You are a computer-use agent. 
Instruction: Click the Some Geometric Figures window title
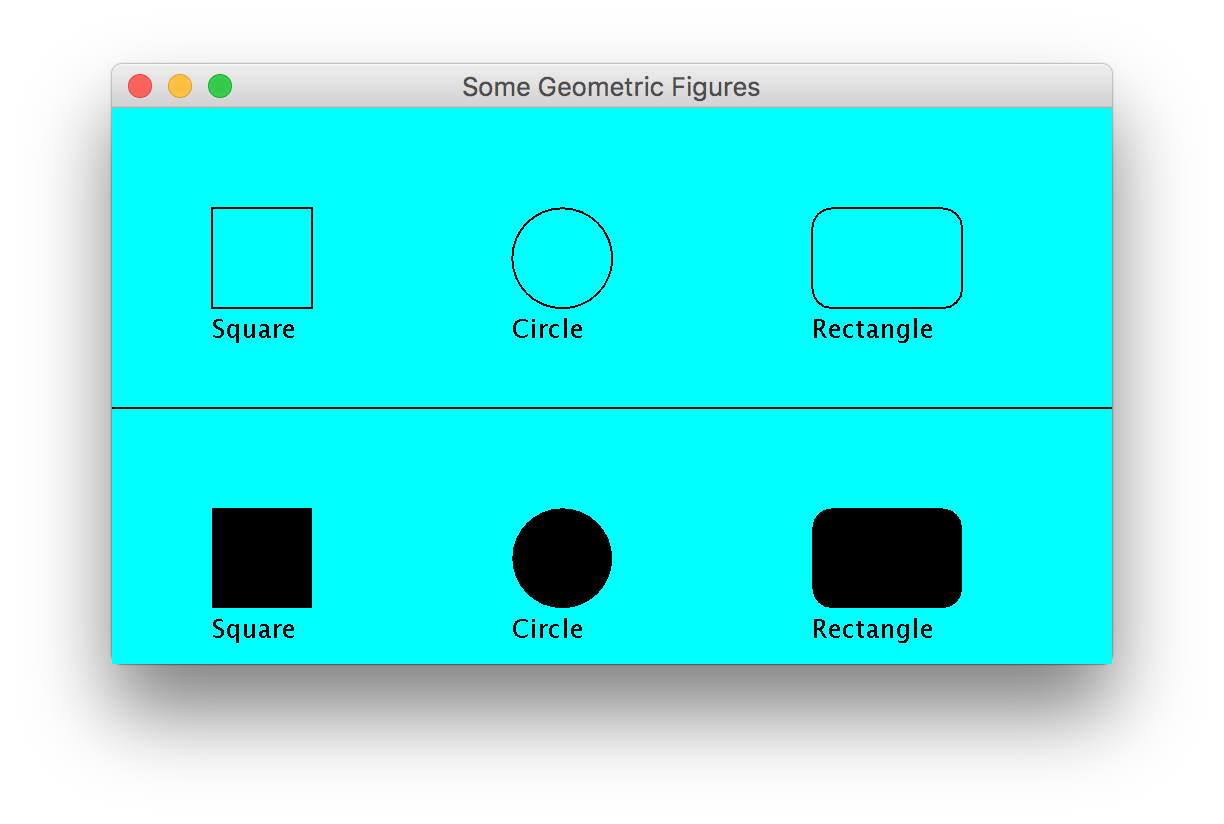[611, 88]
